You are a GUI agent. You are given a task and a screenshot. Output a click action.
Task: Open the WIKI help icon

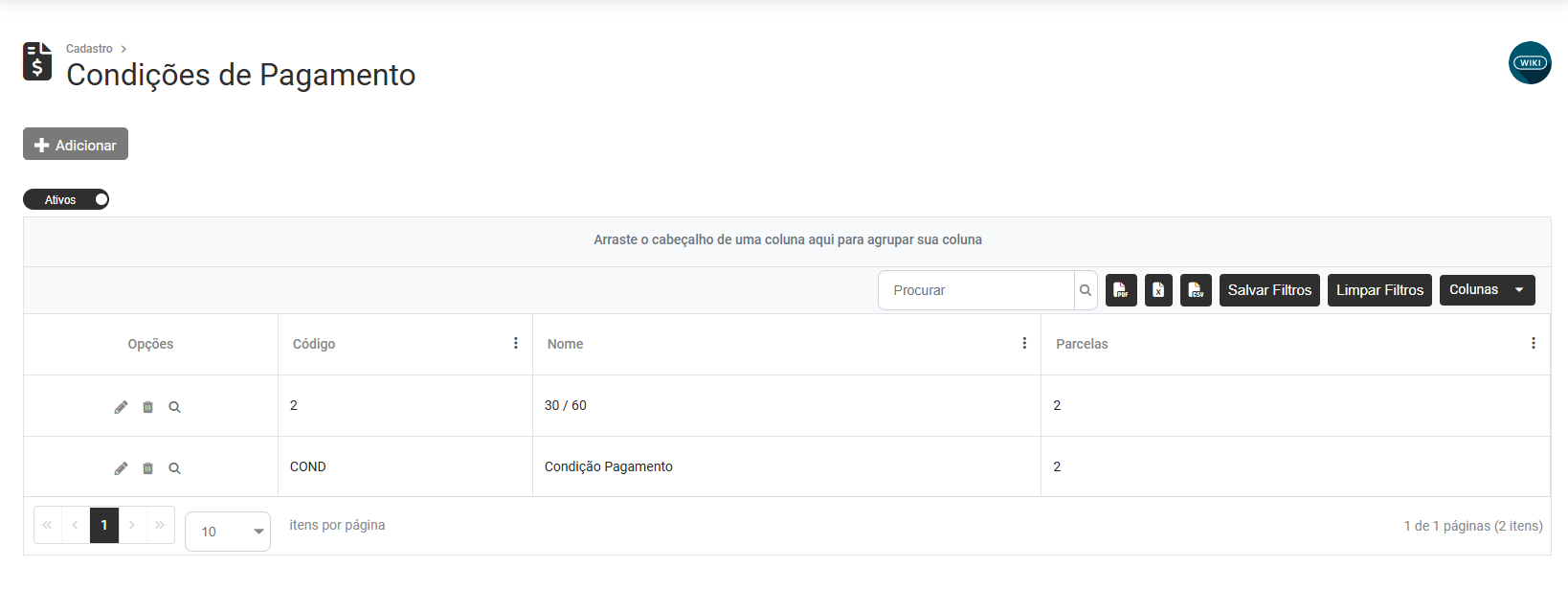tap(1530, 63)
